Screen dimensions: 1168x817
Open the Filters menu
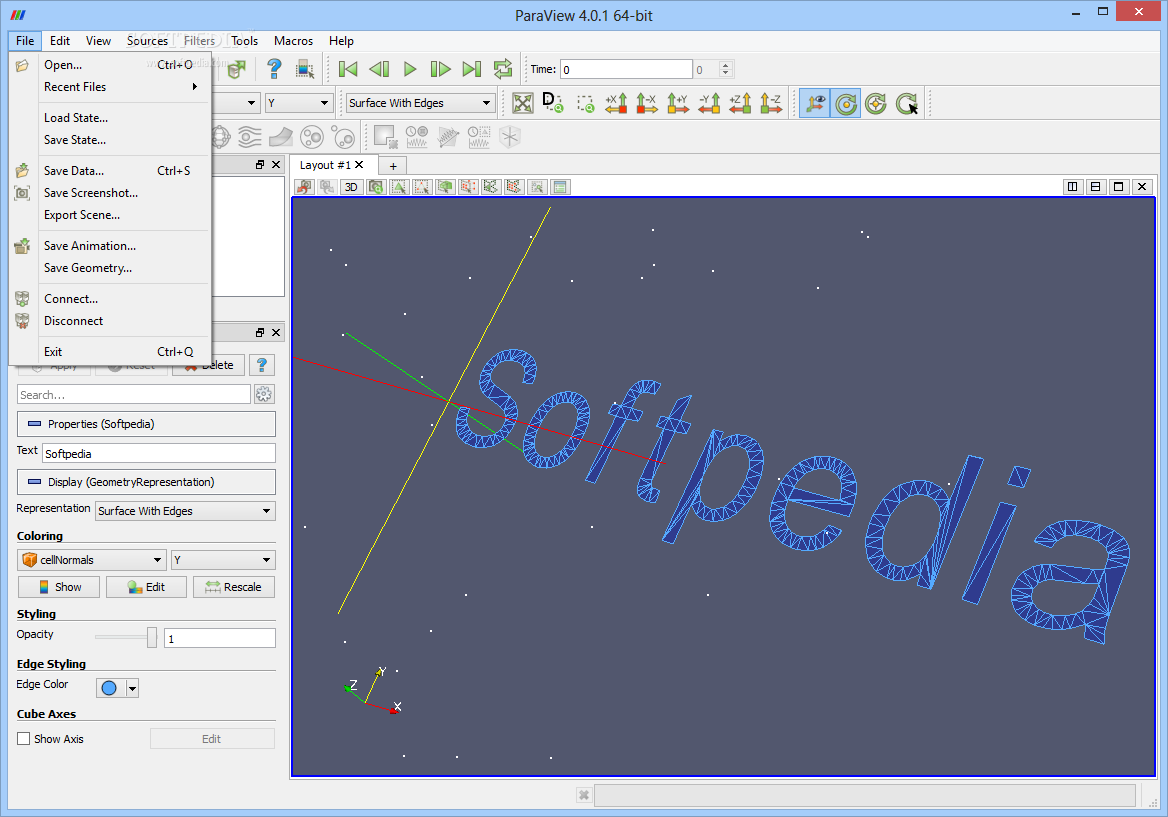200,41
